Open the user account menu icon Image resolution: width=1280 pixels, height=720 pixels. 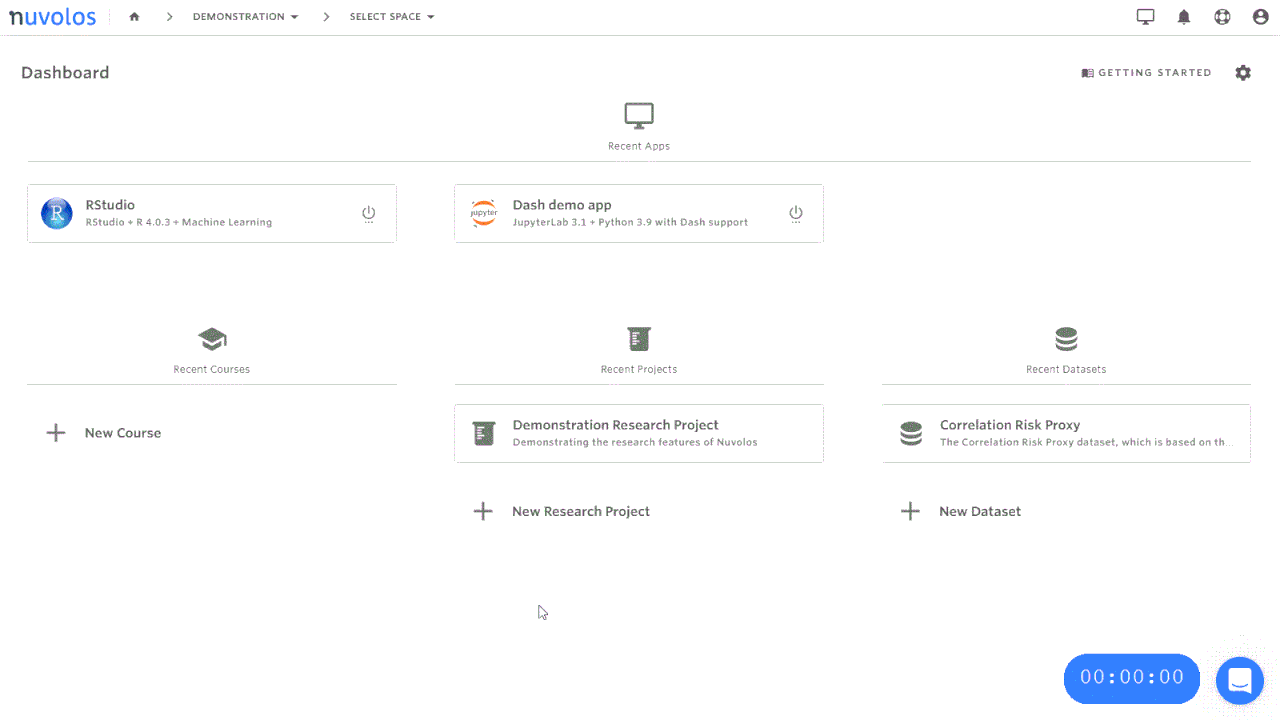click(1260, 17)
